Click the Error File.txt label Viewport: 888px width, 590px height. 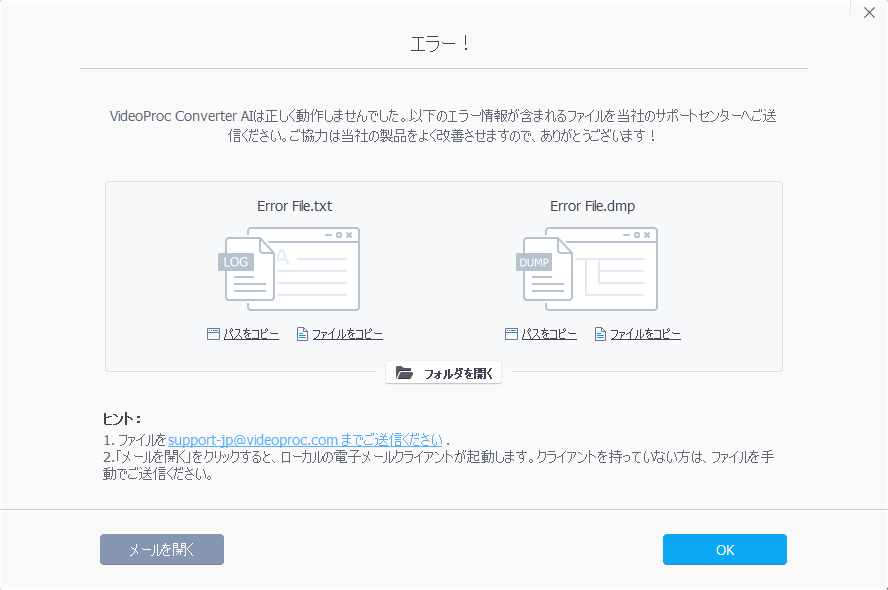[x=294, y=206]
